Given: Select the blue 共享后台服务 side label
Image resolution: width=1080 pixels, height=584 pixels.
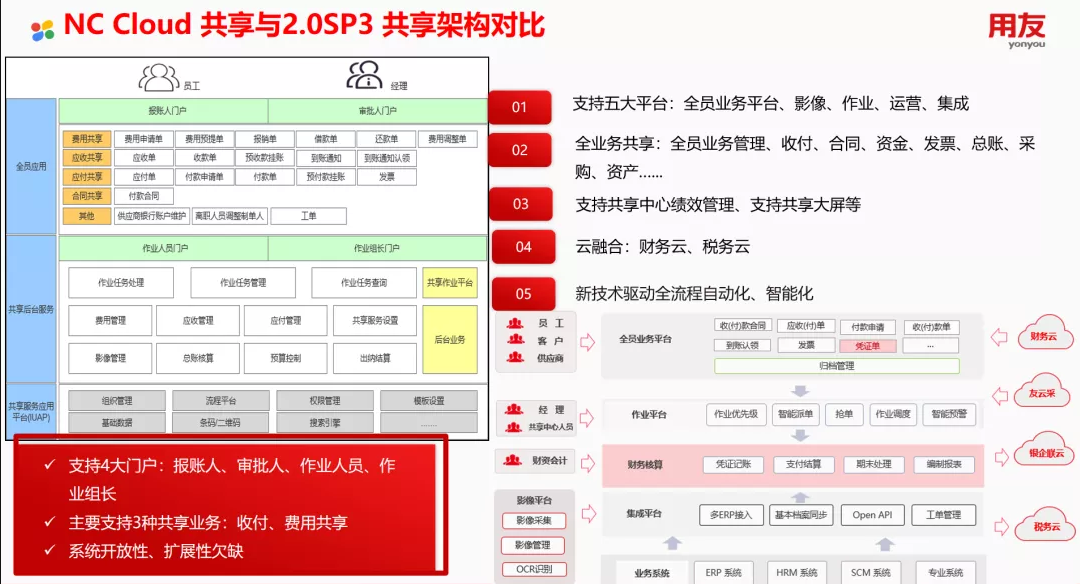Looking at the screenshot, I should pos(32,309).
